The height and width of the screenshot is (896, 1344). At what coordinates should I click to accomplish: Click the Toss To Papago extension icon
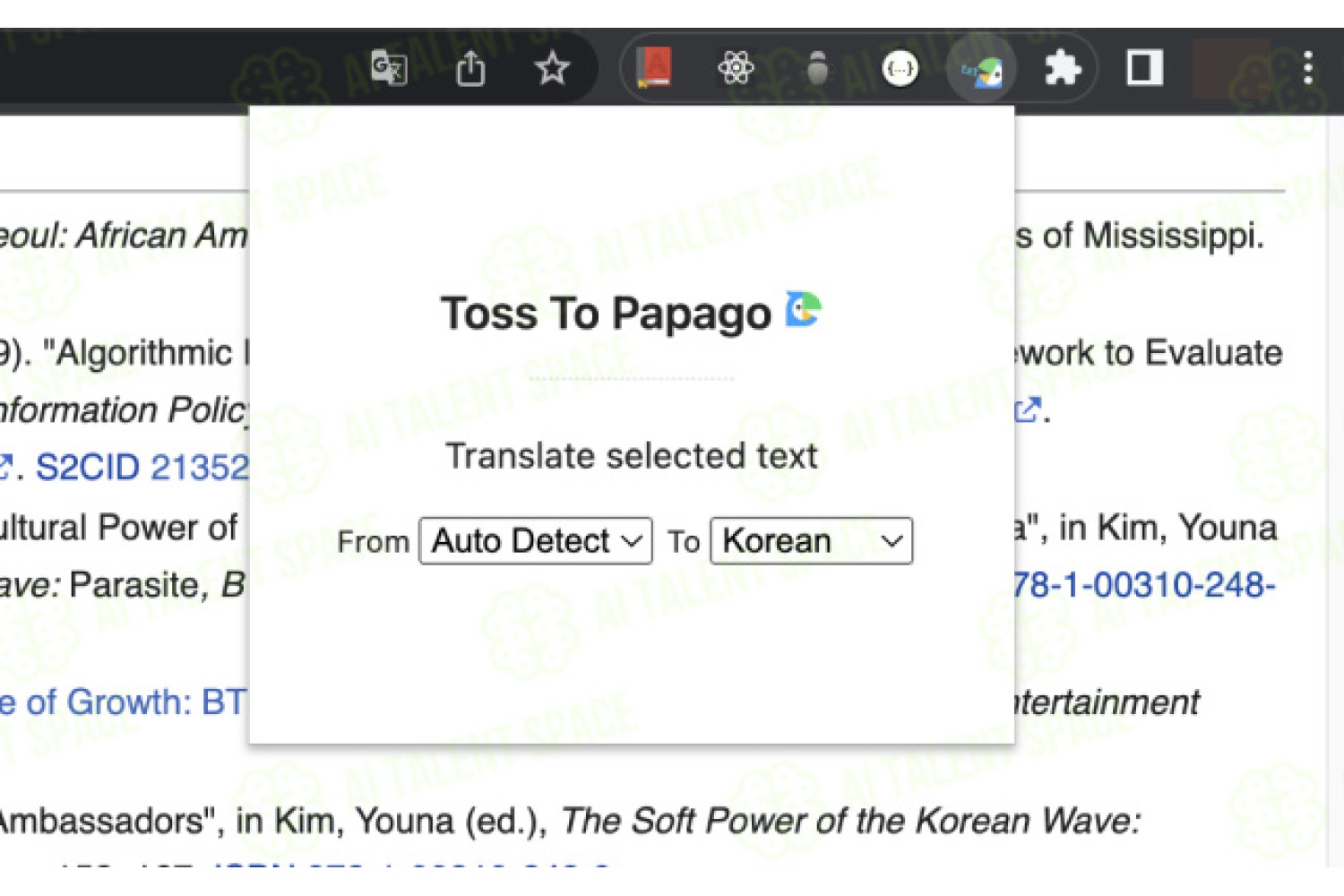click(982, 70)
